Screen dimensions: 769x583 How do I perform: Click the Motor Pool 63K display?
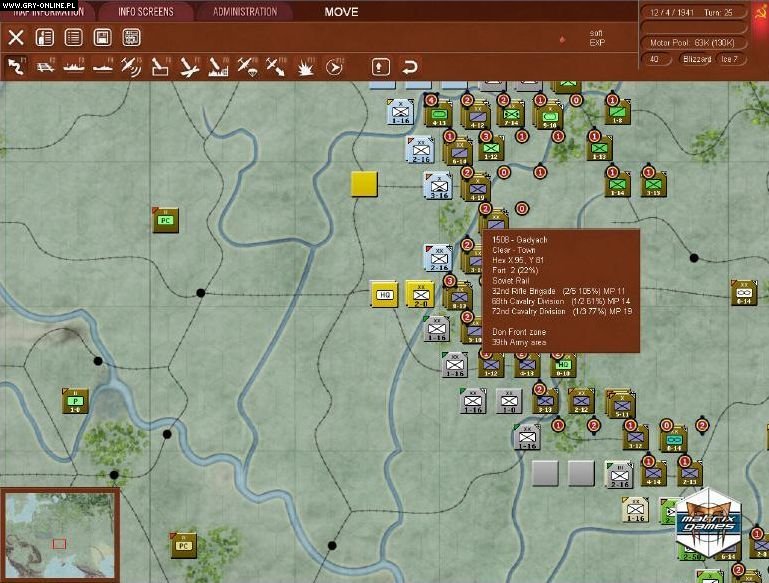[x=693, y=43]
